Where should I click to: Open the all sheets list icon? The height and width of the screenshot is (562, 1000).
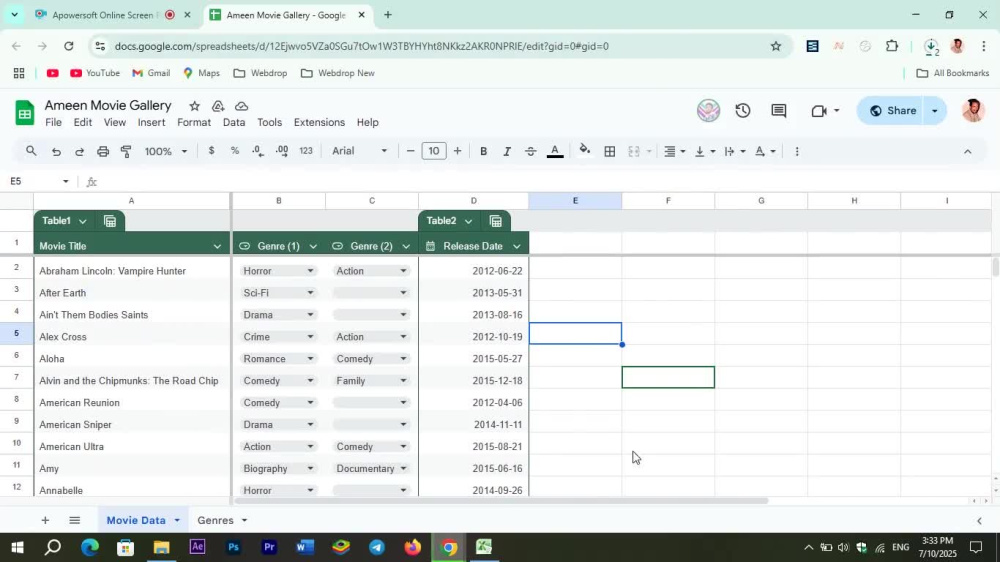coord(75,521)
